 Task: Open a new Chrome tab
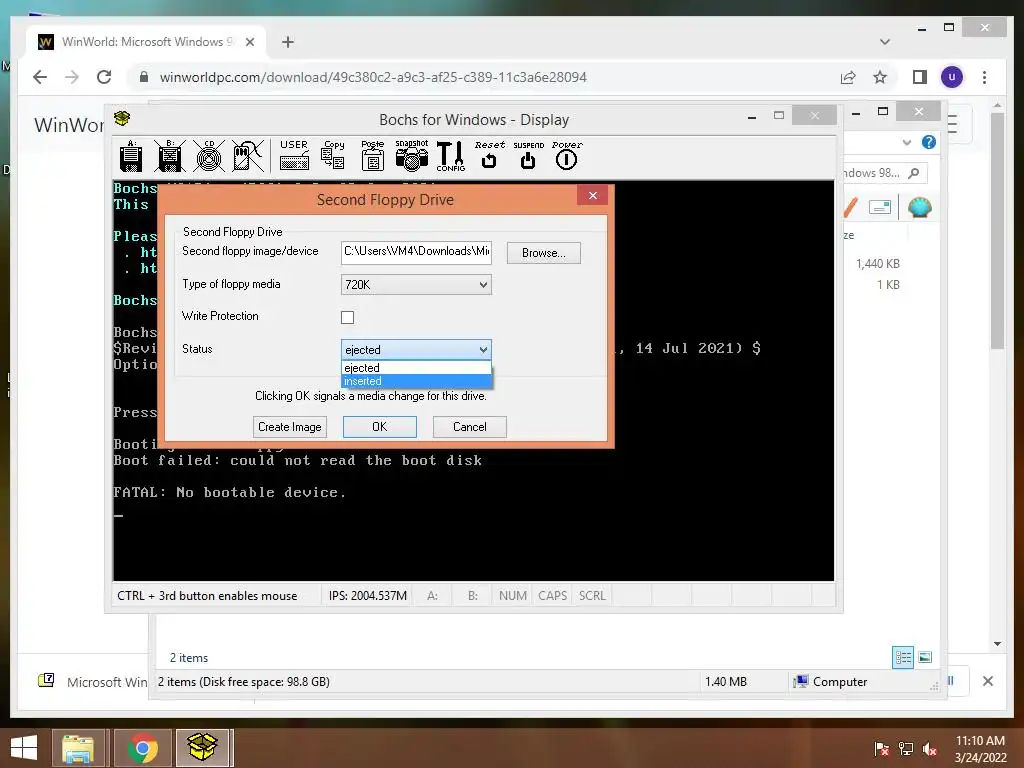tap(288, 42)
